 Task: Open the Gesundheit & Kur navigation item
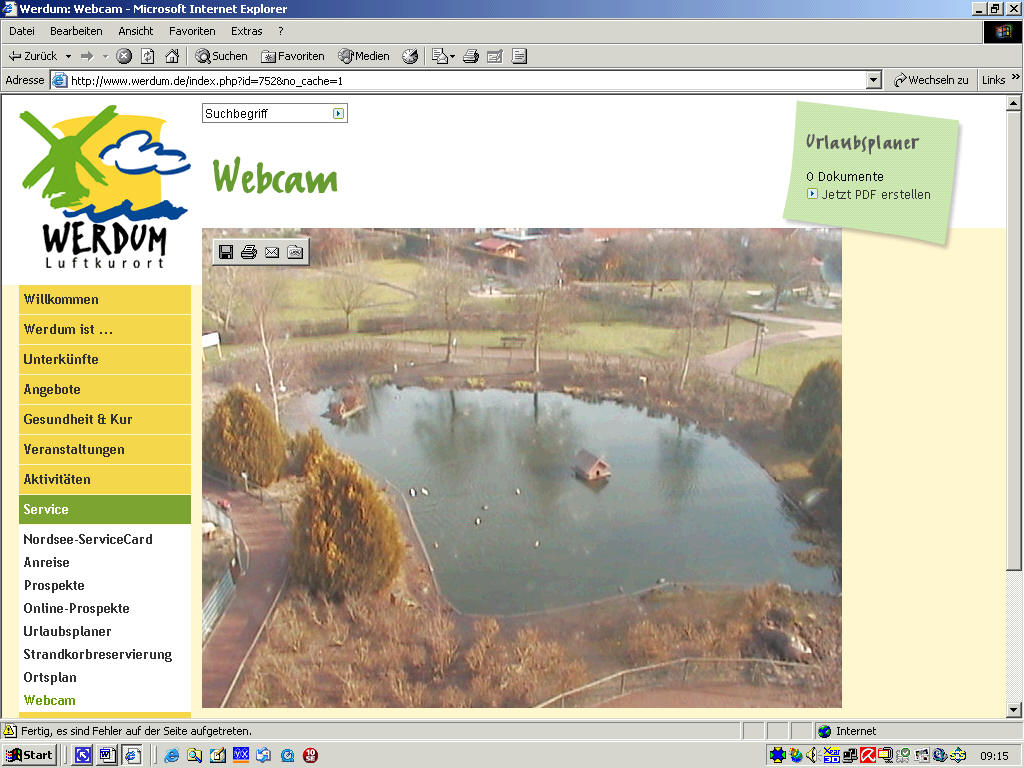[x=105, y=420]
